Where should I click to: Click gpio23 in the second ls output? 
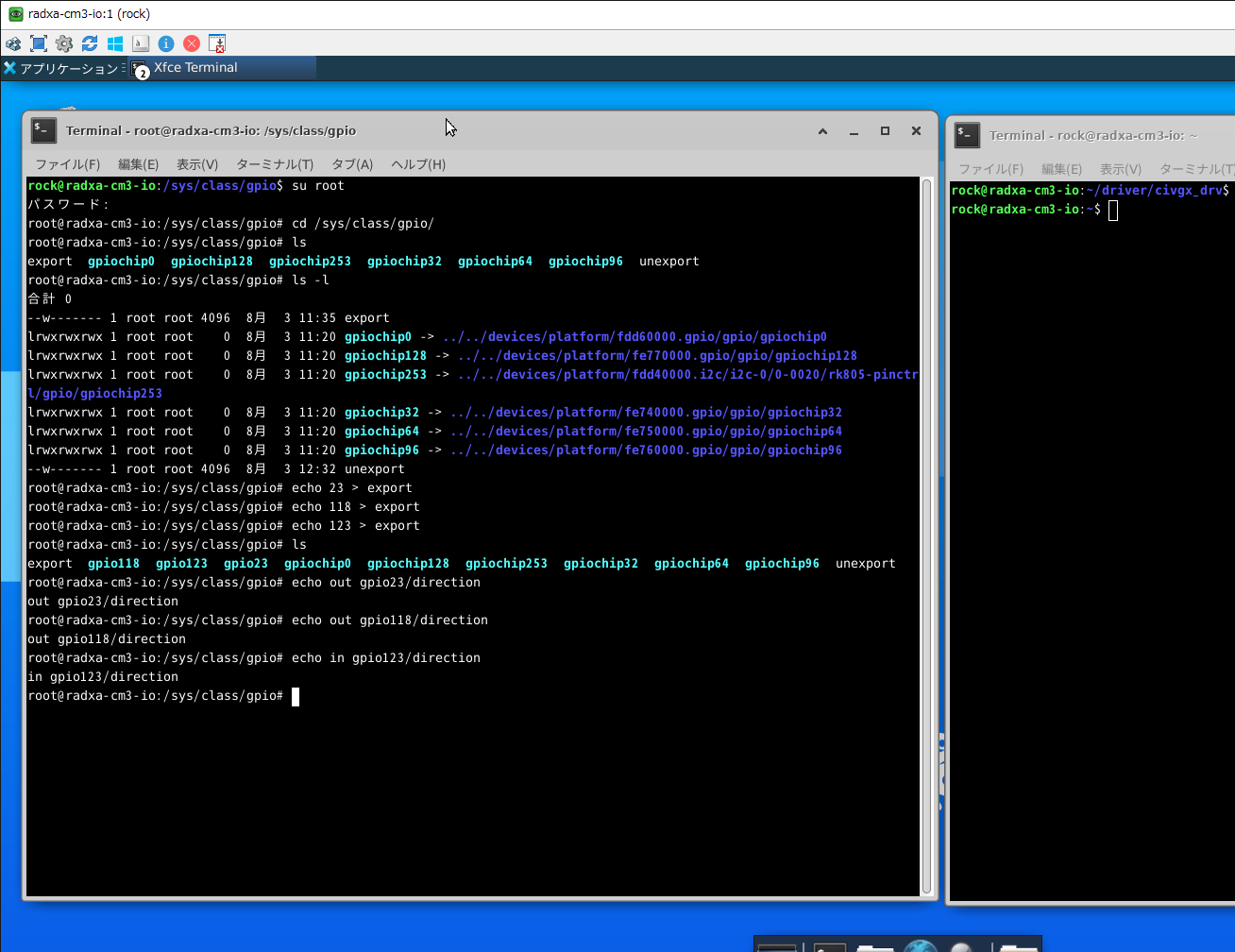(x=246, y=564)
